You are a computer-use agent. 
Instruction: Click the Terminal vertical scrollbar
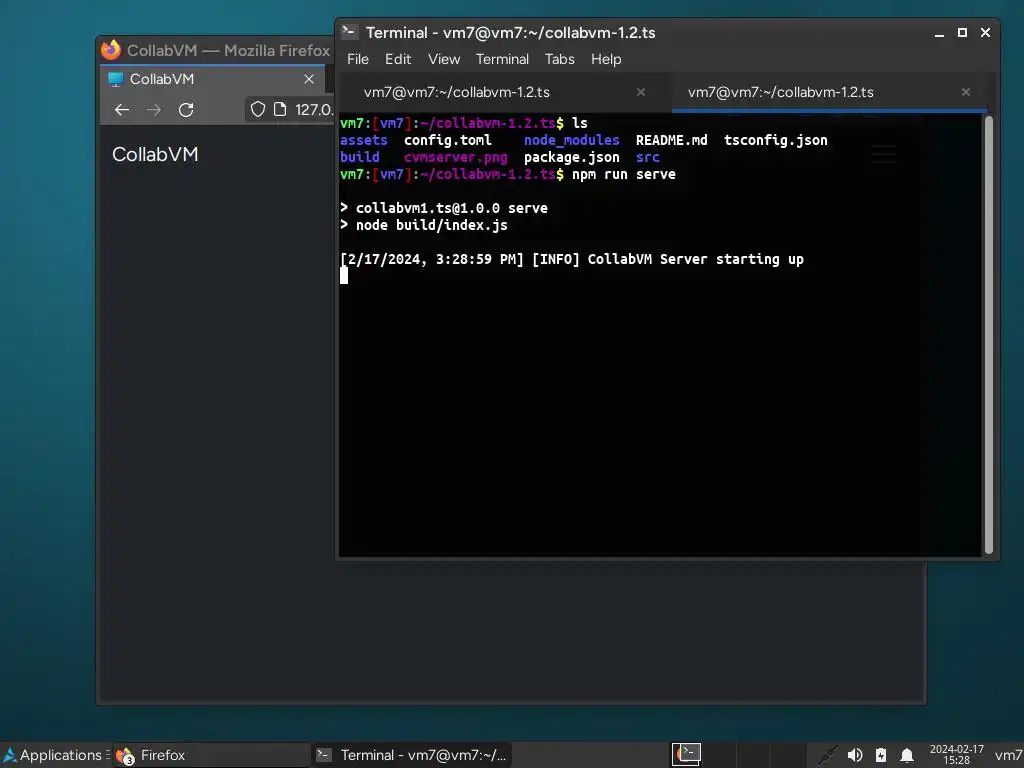(x=989, y=334)
